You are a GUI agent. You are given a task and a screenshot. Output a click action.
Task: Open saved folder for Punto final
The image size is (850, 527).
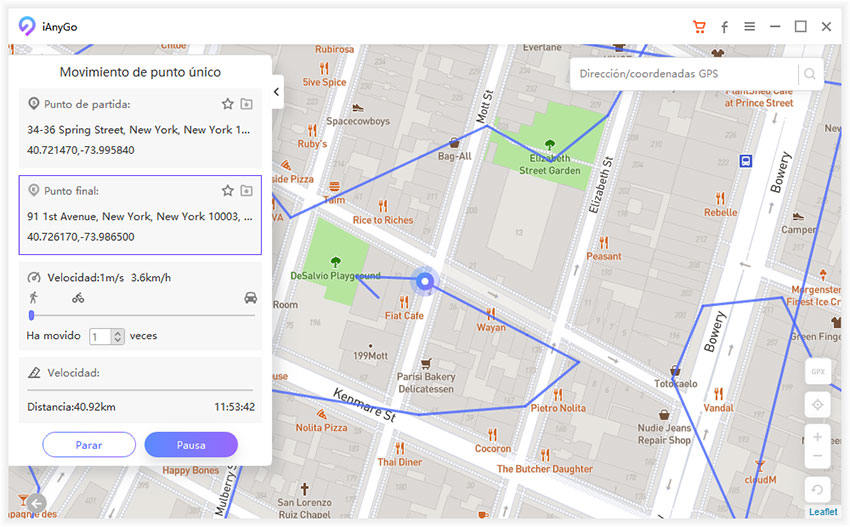(247, 190)
